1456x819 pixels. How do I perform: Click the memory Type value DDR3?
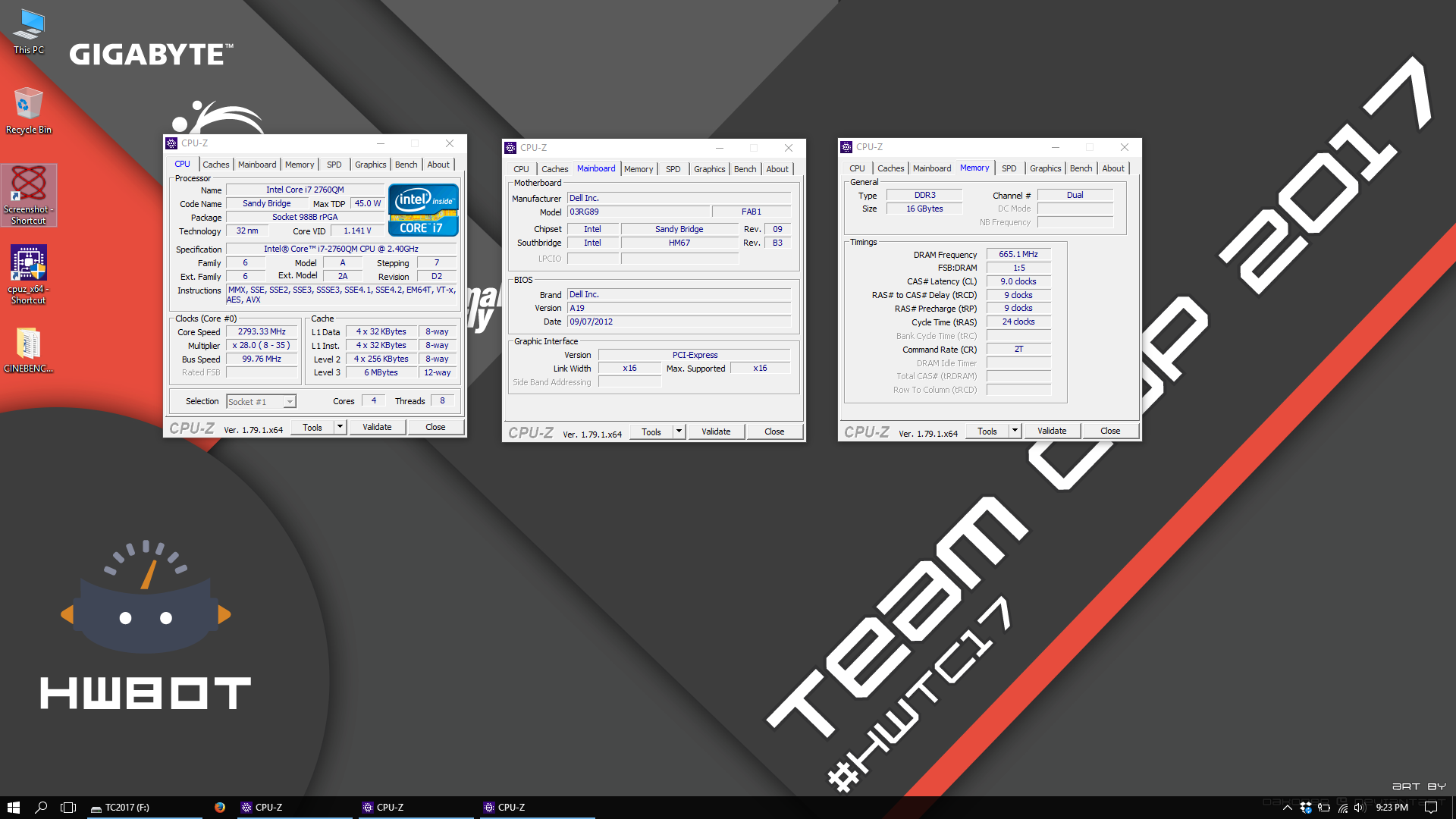tap(924, 196)
